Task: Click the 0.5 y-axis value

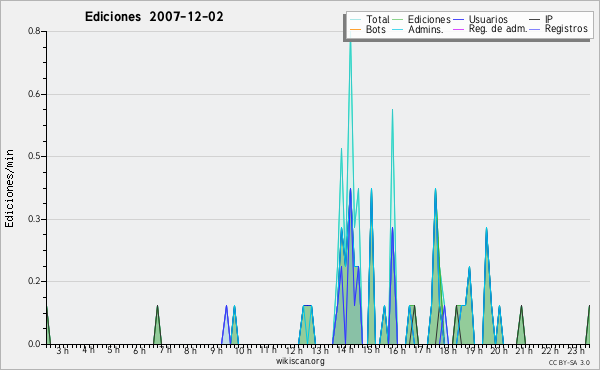Action: pyautogui.click(x=34, y=156)
